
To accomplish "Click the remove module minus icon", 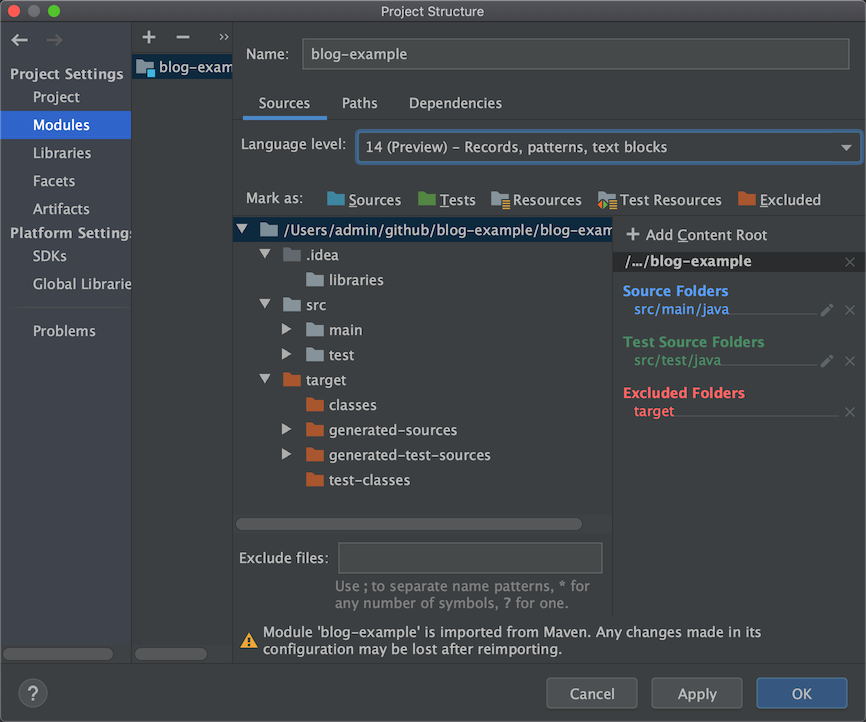I will pos(182,37).
